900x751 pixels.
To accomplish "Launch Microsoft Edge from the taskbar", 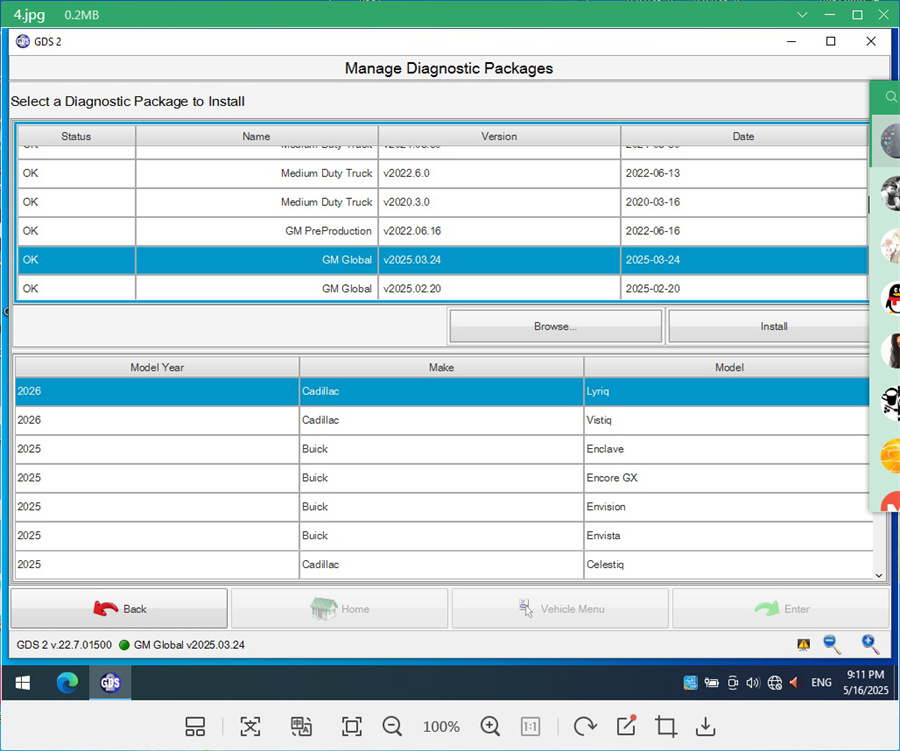I will click(x=67, y=683).
